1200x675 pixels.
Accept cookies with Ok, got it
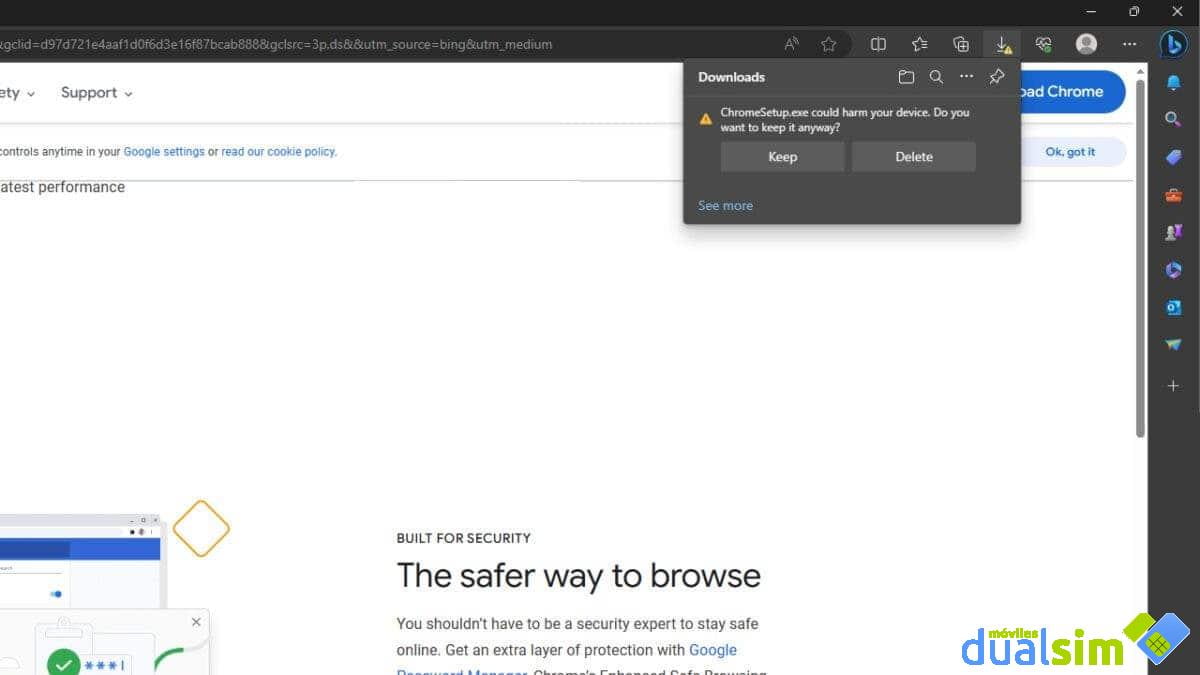pos(1072,152)
